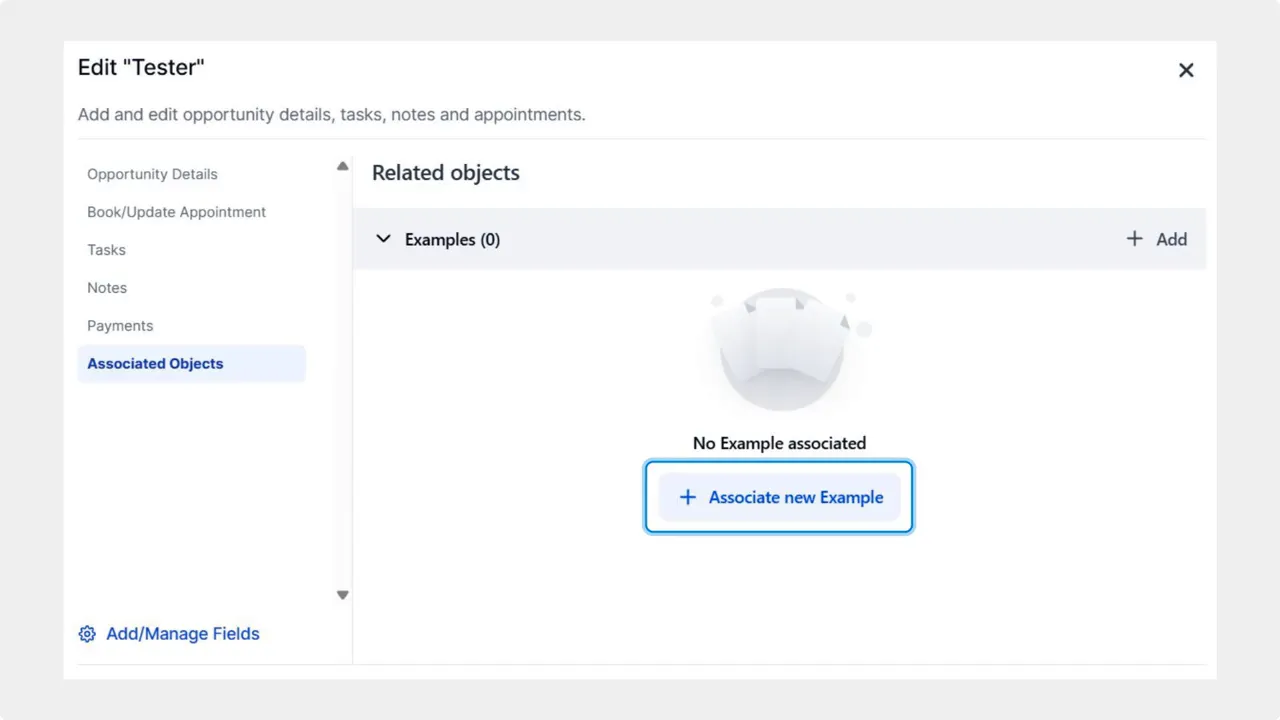
Task: Click the plus icon on the Add control
Action: click(1134, 239)
